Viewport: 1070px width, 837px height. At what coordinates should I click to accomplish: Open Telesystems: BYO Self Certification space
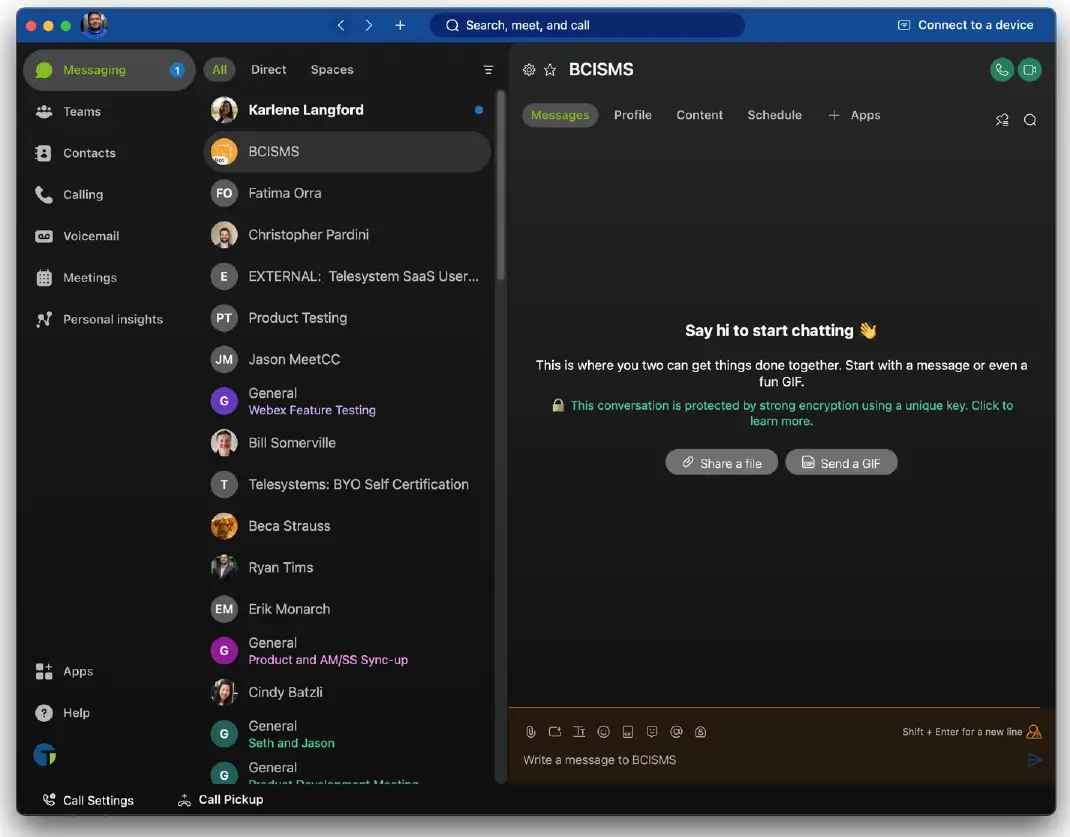pos(347,484)
